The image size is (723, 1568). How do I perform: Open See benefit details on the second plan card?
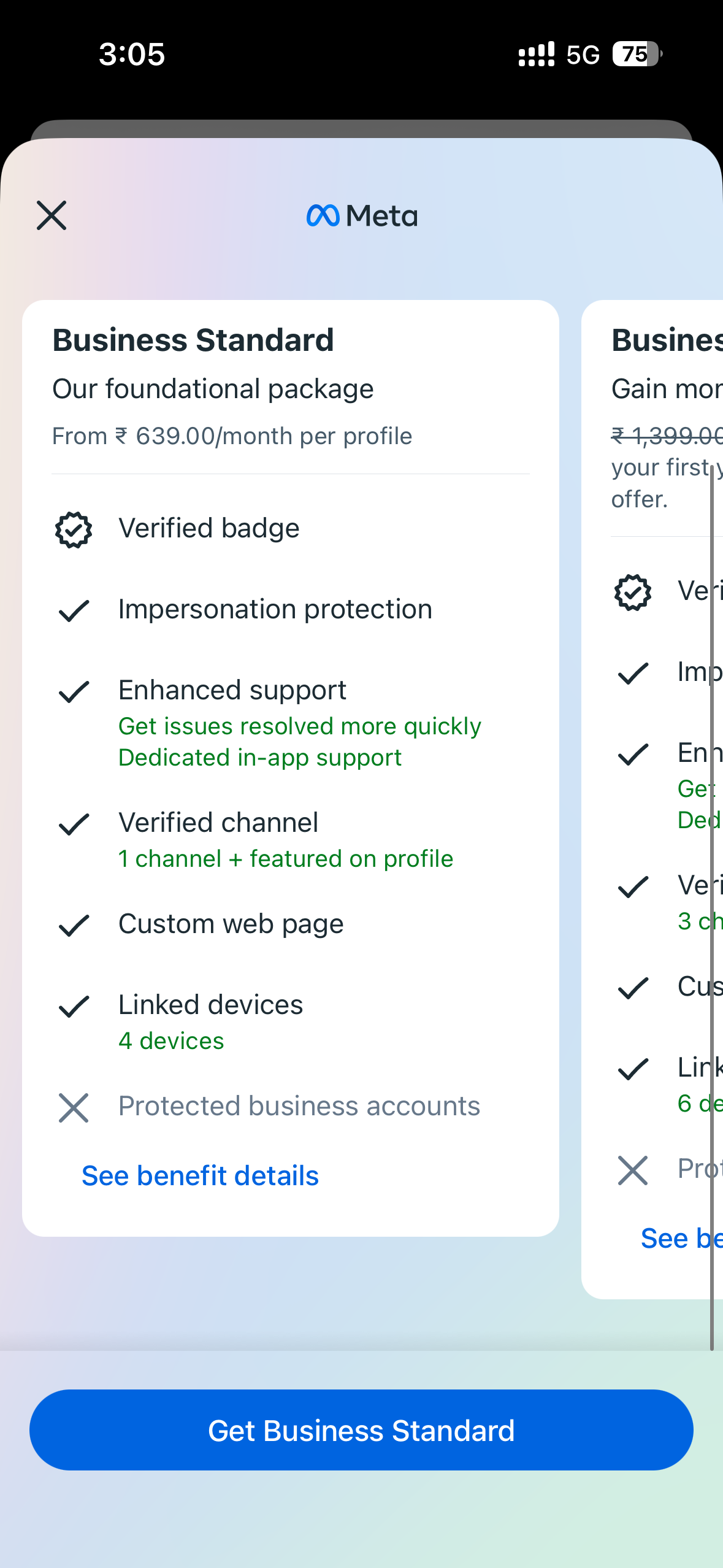[679, 1239]
